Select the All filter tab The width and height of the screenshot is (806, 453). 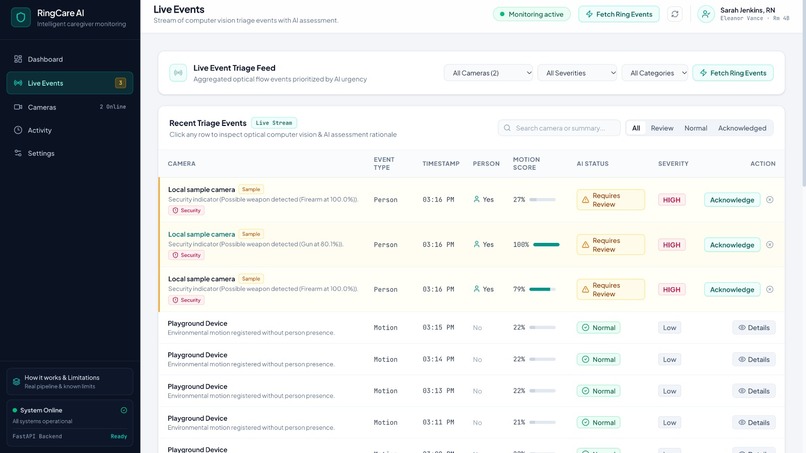tap(636, 128)
